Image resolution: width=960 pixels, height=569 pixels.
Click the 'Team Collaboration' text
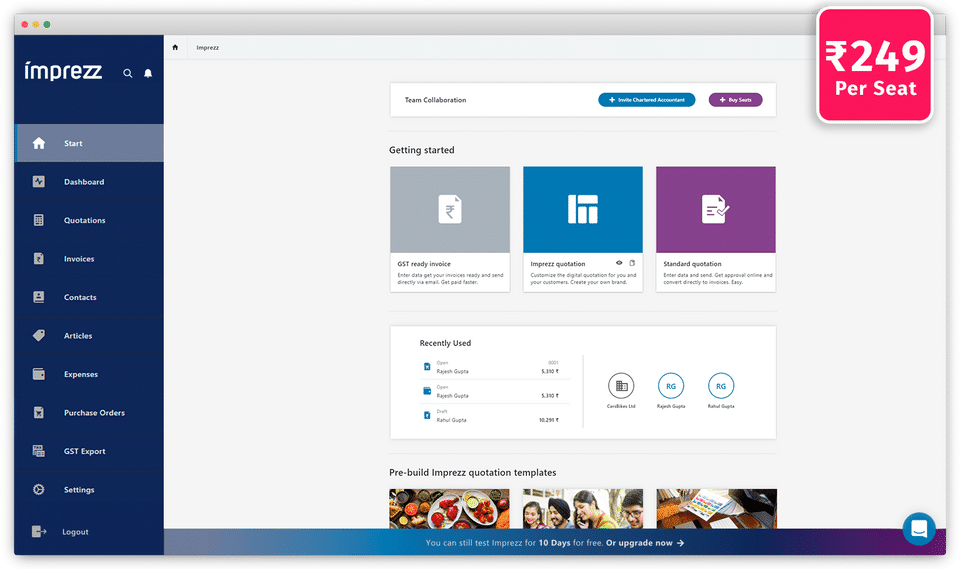pyautogui.click(x=435, y=100)
